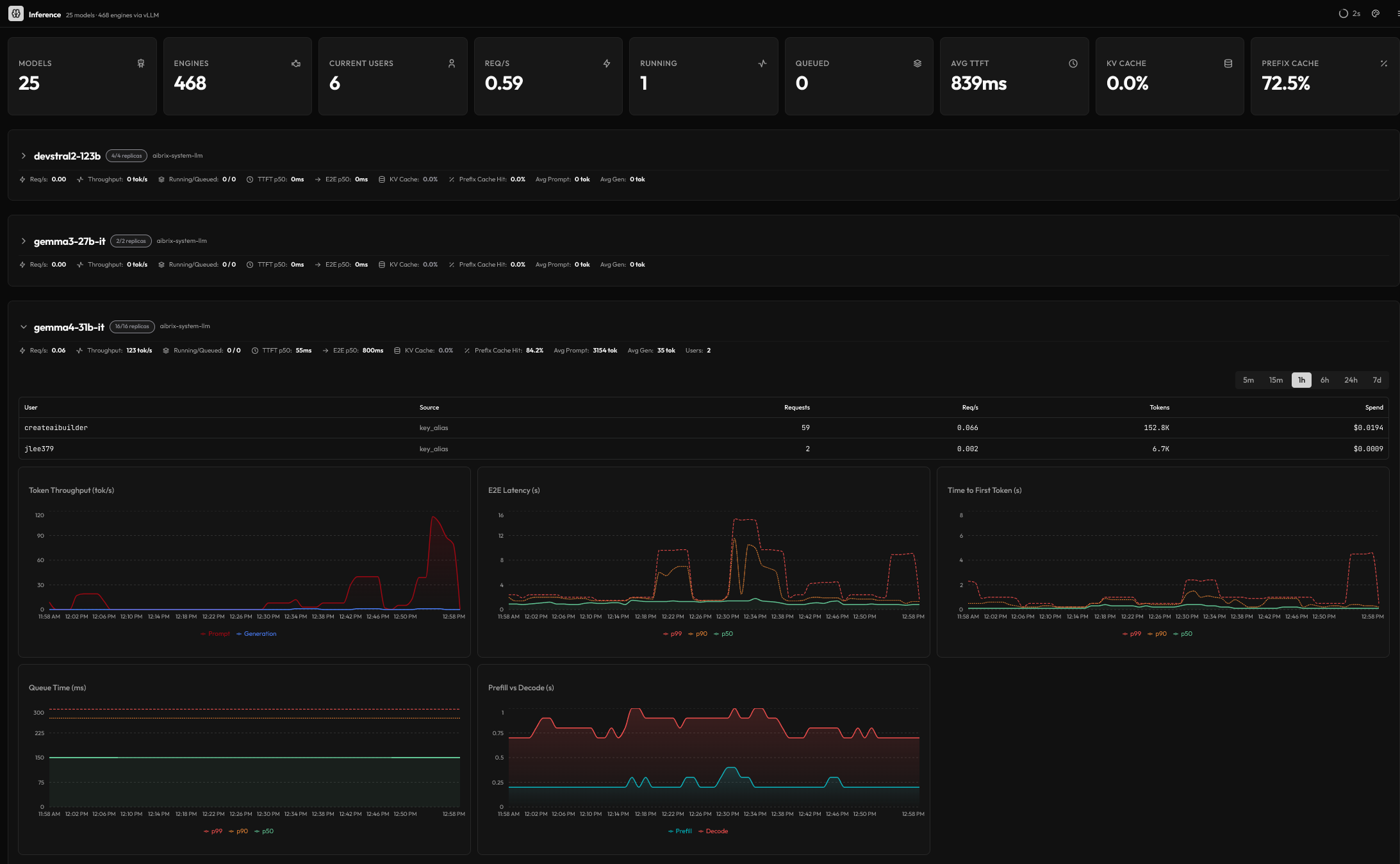
Task: Click the devstral2-123b model name
Action: [x=67, y=156]
